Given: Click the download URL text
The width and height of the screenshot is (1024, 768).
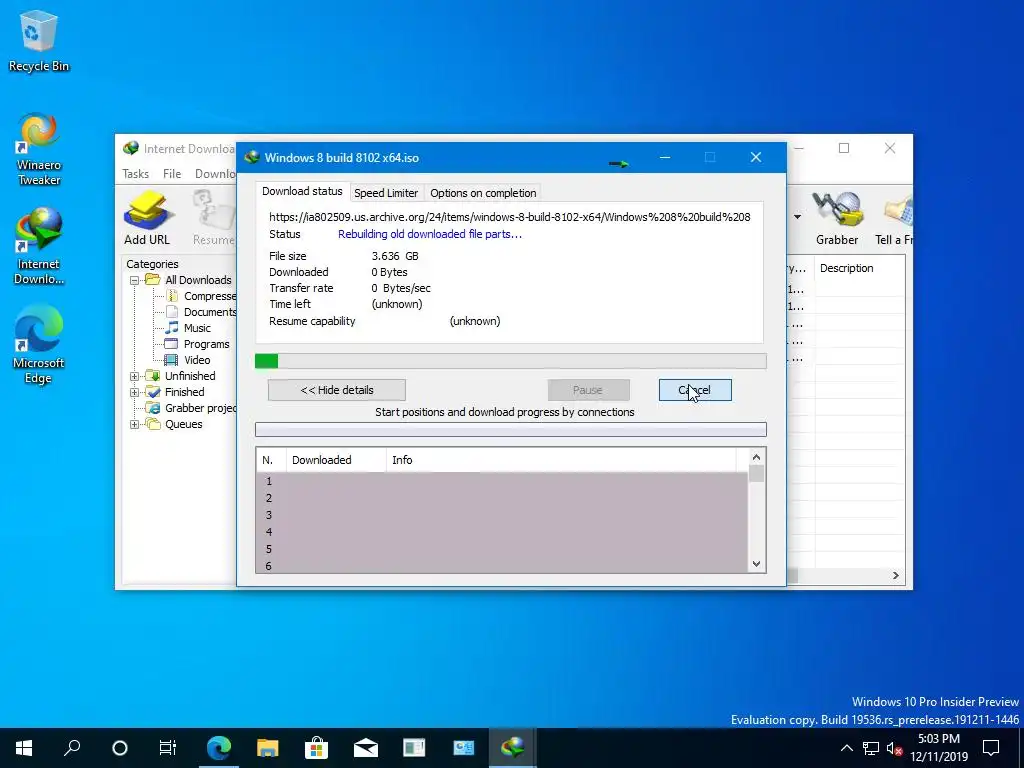Looking at the screenshot, I should [509, 217].
